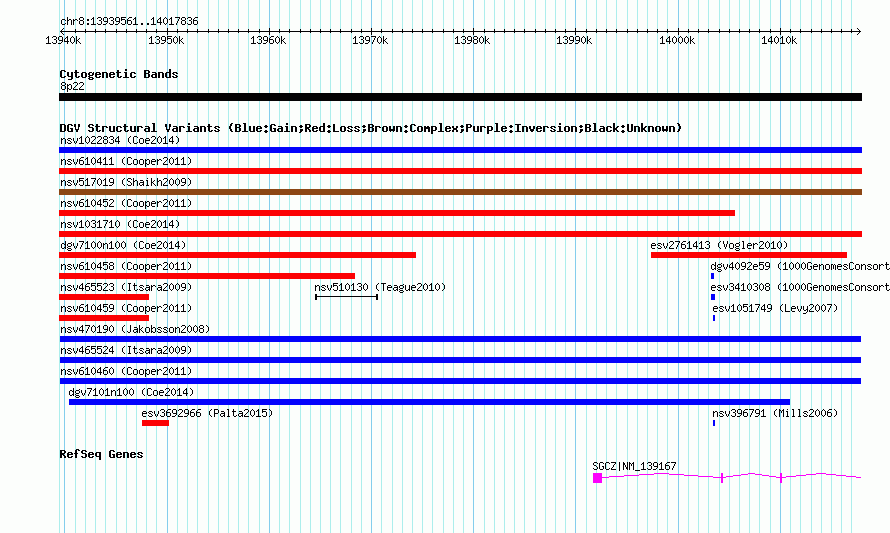Click the 13960k ruler tick label
This screenshot has width=890, height=533.
pyautogui.click(x=268, y=41)
